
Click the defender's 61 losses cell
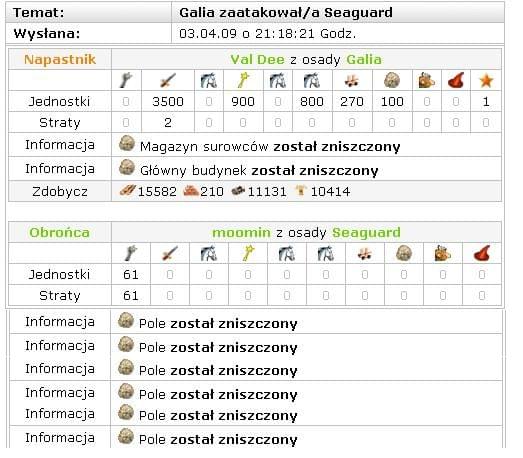[x=131, y=296]
